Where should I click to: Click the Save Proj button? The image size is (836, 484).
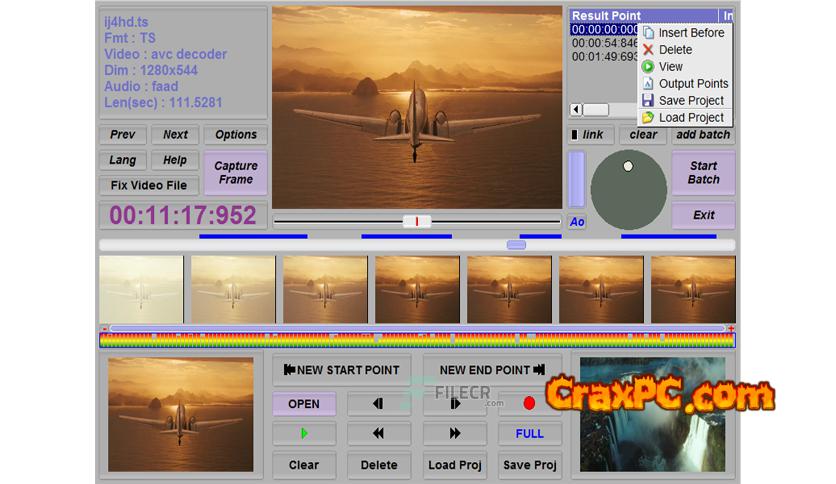click(x=529, y=465)
